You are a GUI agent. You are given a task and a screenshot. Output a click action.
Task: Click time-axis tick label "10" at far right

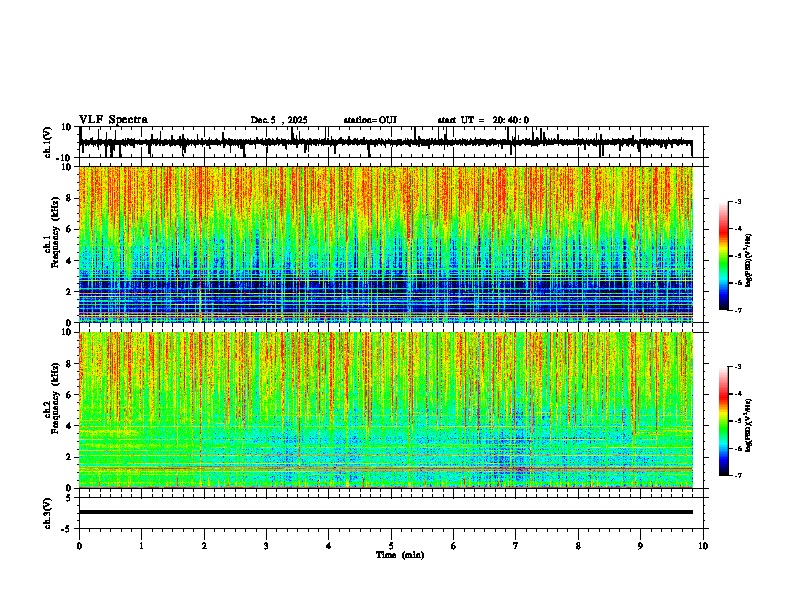pos(703,546)
